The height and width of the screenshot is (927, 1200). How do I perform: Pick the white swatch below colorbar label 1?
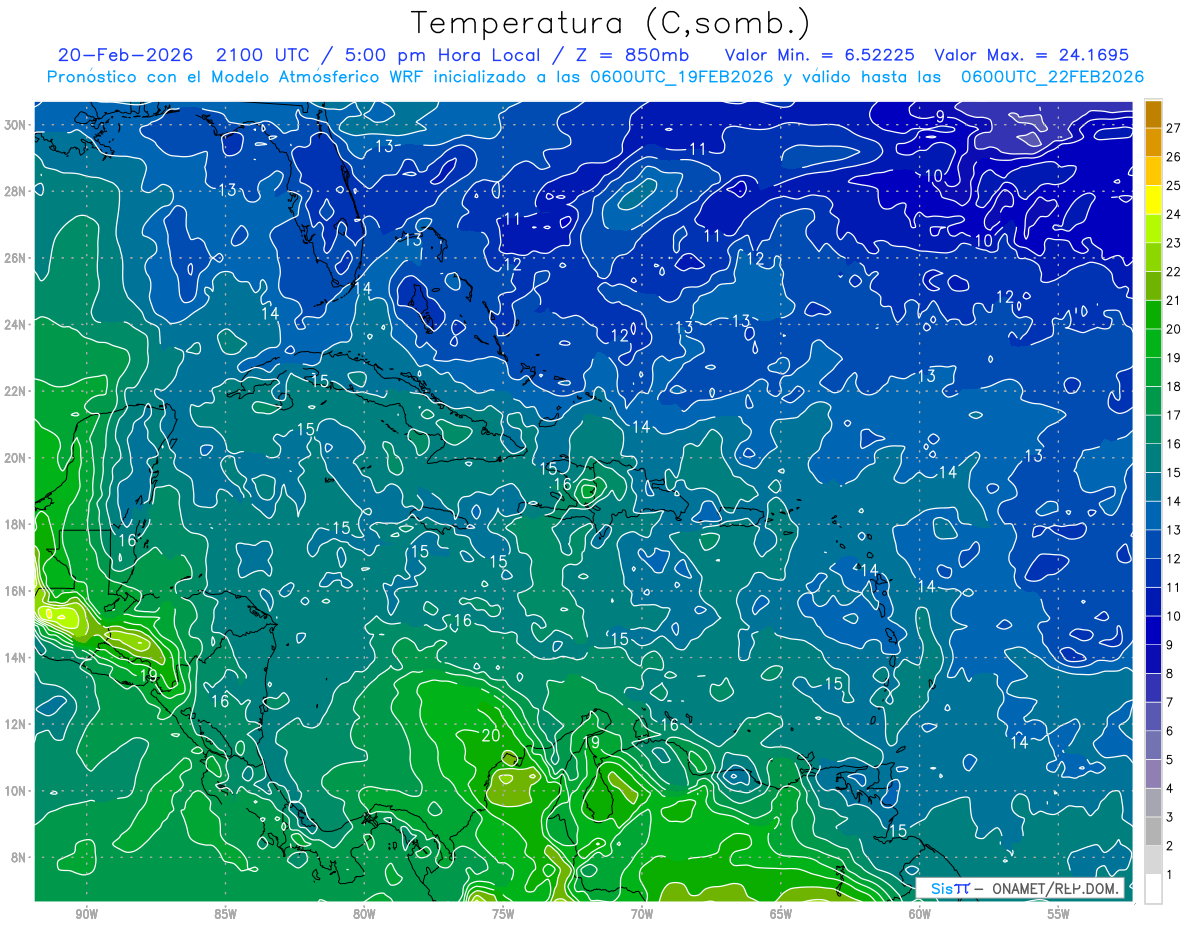(1153, 889)
